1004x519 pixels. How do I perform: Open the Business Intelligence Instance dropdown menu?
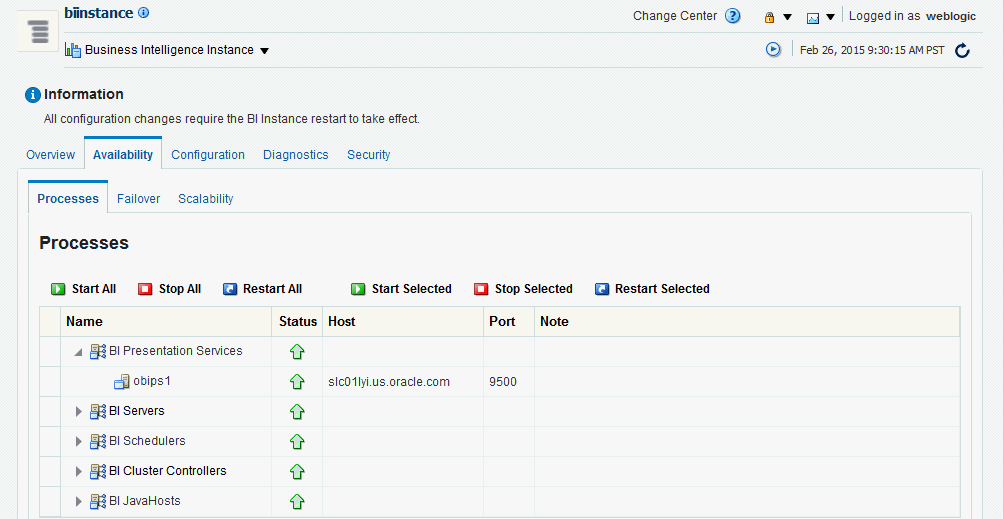point(264,51)
